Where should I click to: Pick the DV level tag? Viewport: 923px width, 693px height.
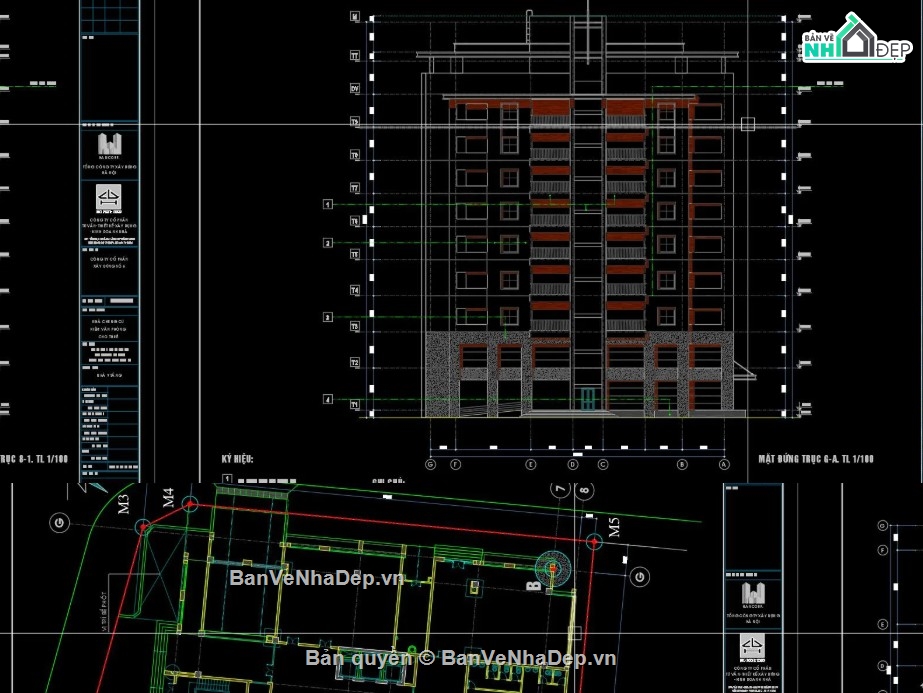(355, 88)
